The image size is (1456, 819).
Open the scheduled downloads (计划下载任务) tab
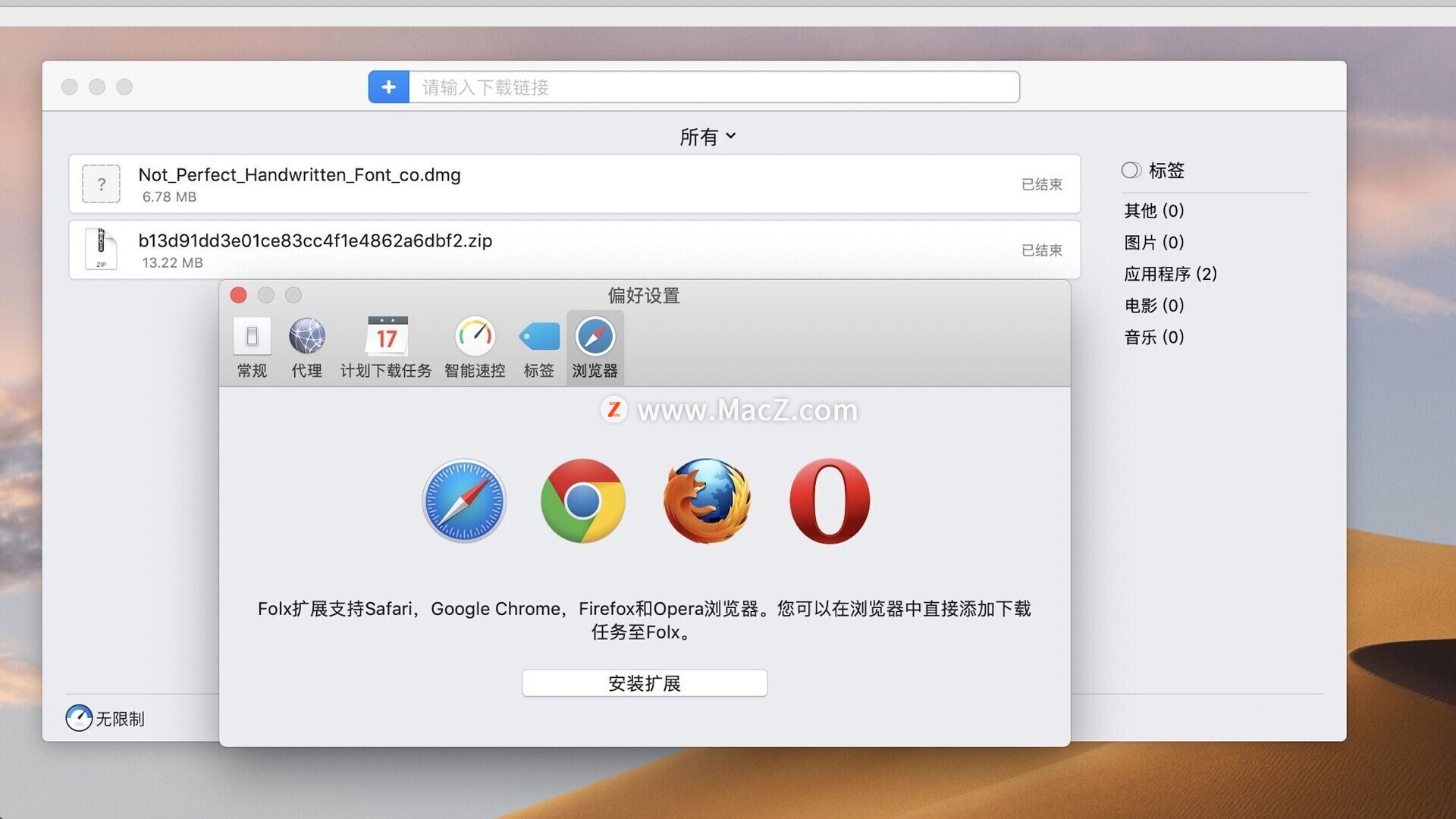click(386, 348)
